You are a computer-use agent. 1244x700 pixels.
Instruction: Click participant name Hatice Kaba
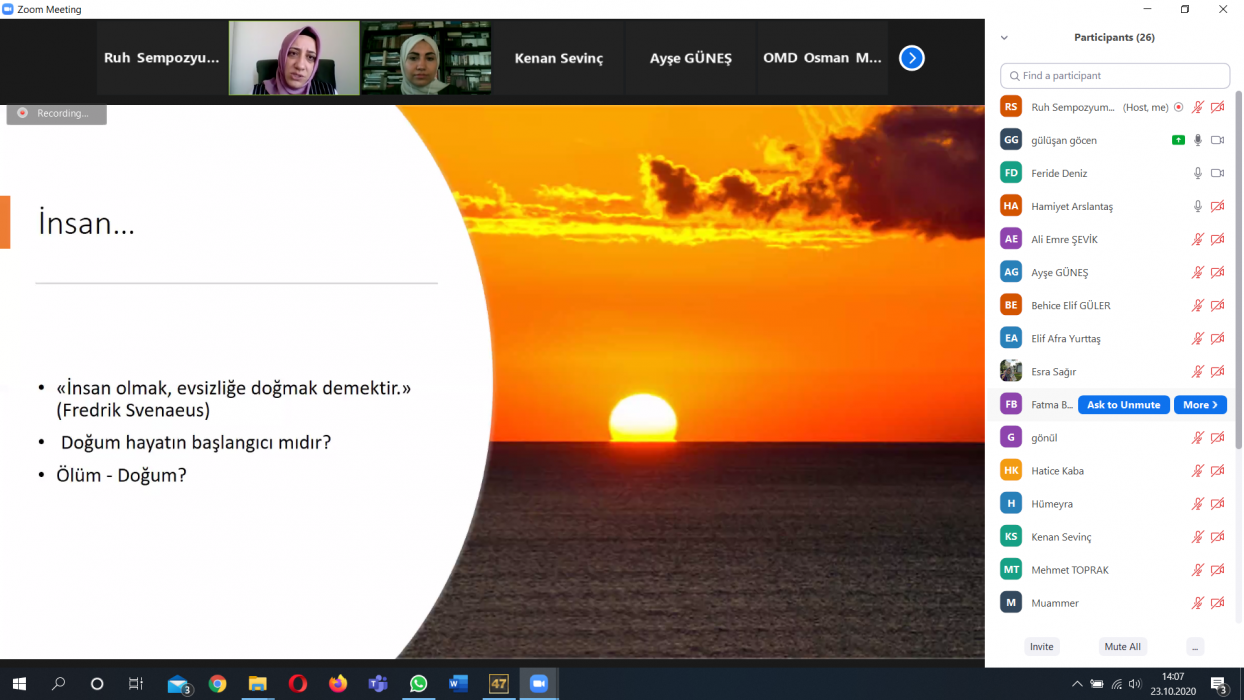pos(1057,471)
